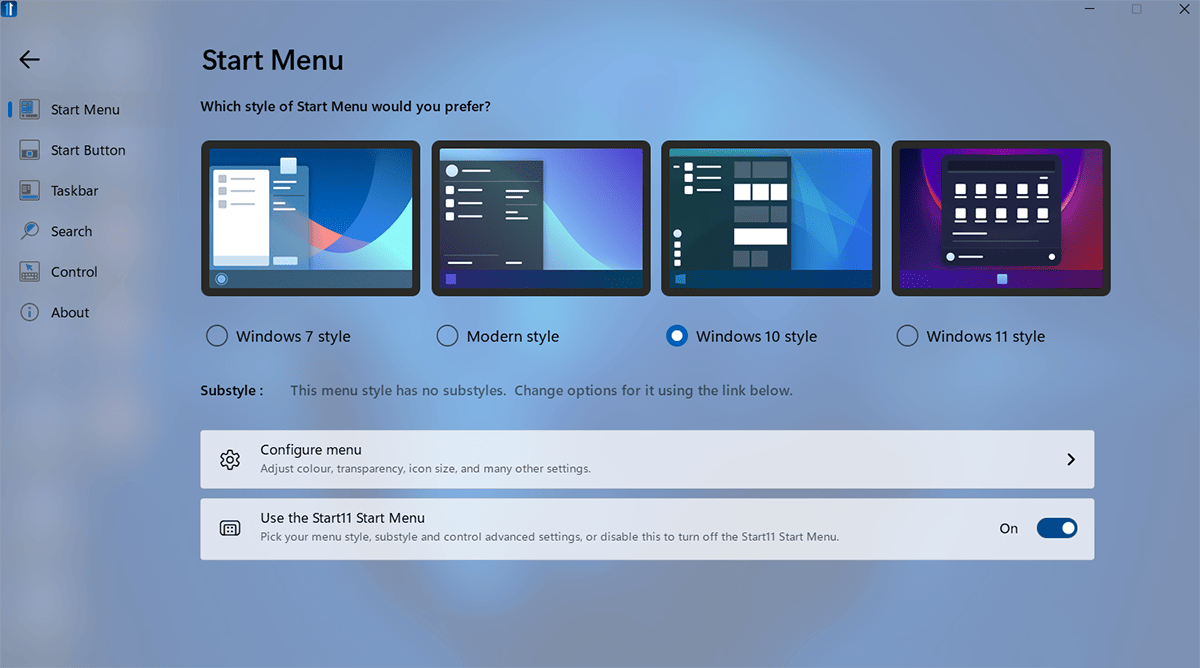Select the Windows 10 style radio button

pyautogui.click(x=677, y=336)
